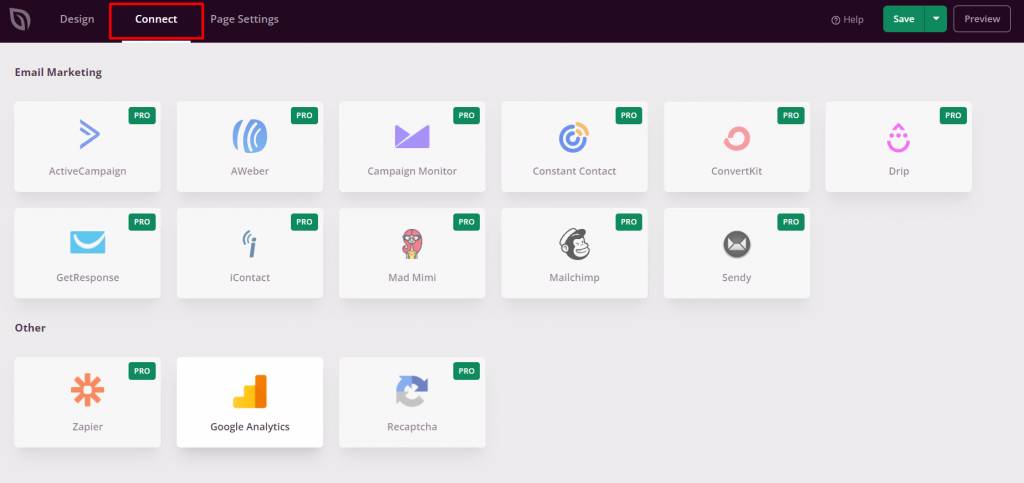Click the Mailchimp label text

tap(574, 278)
